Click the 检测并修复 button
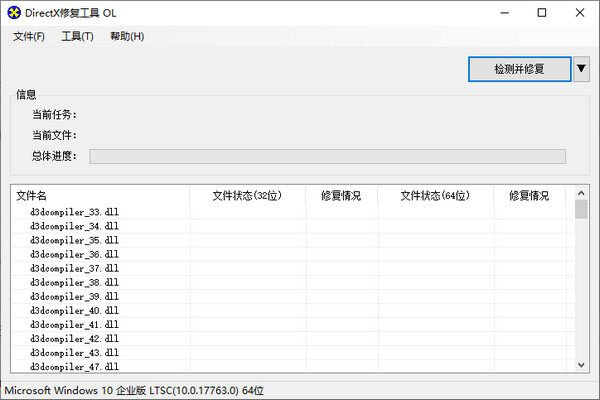This screenshot has height=400, width=600. click(x=520, y=69)
